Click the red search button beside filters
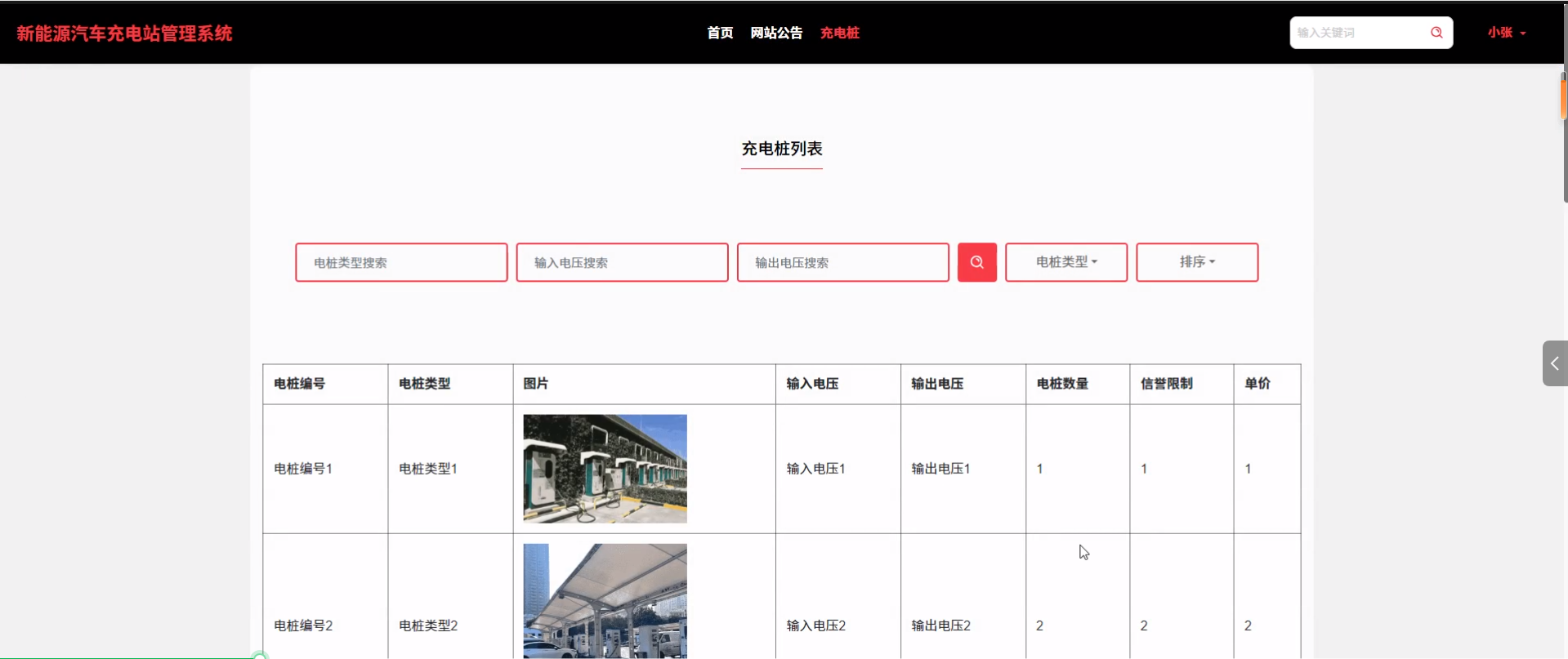The width and height of the screenshot is (1568, 659). [977, 262]
